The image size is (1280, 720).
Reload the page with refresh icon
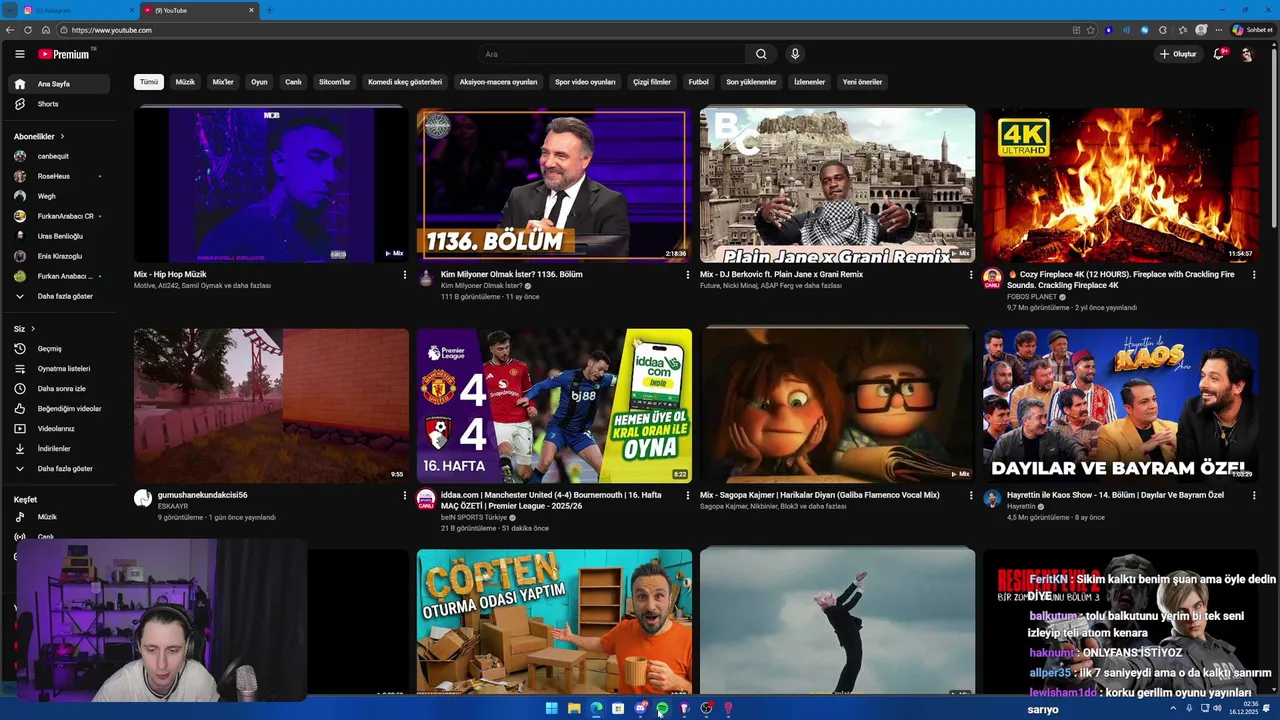28,30
